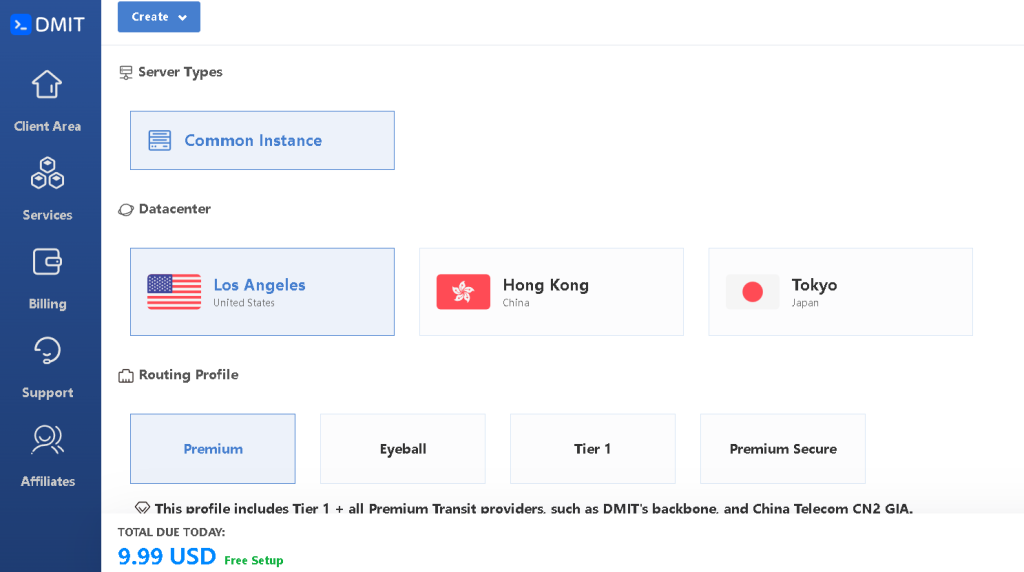Click the Services label in sidebar
Screen dimensions: 1024x572
tap(47, 215)
